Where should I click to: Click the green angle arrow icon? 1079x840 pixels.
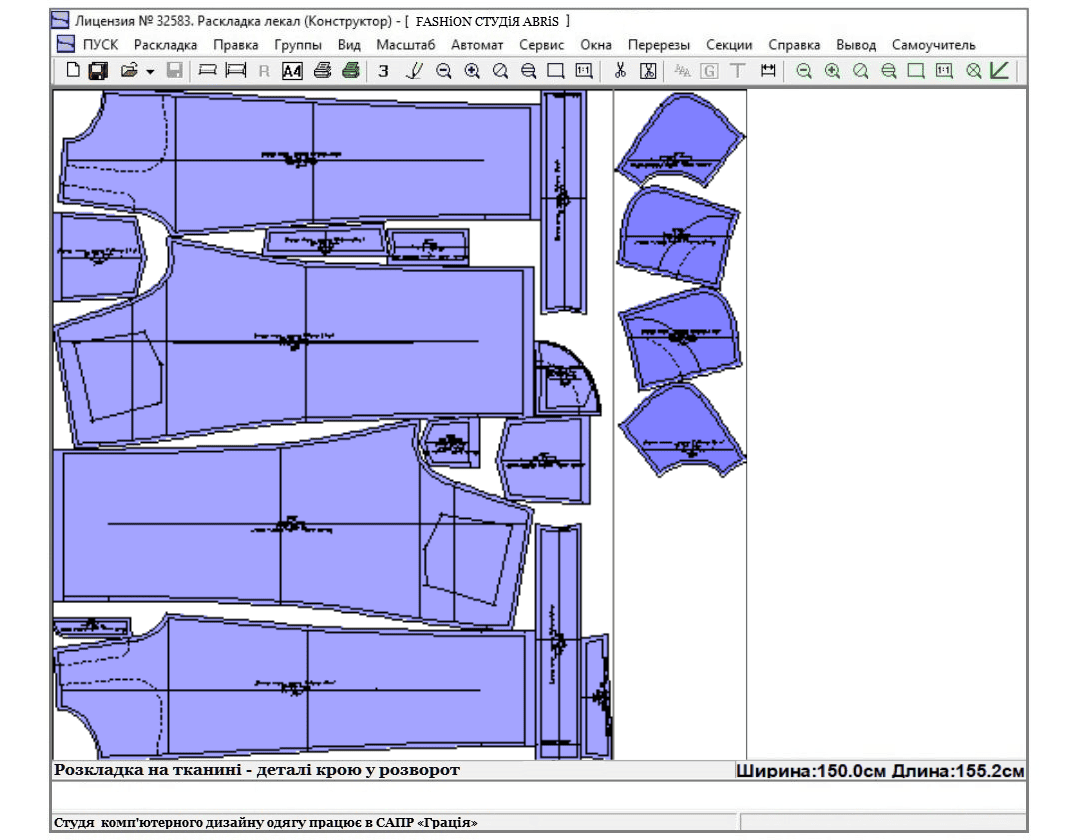(999, 71)
